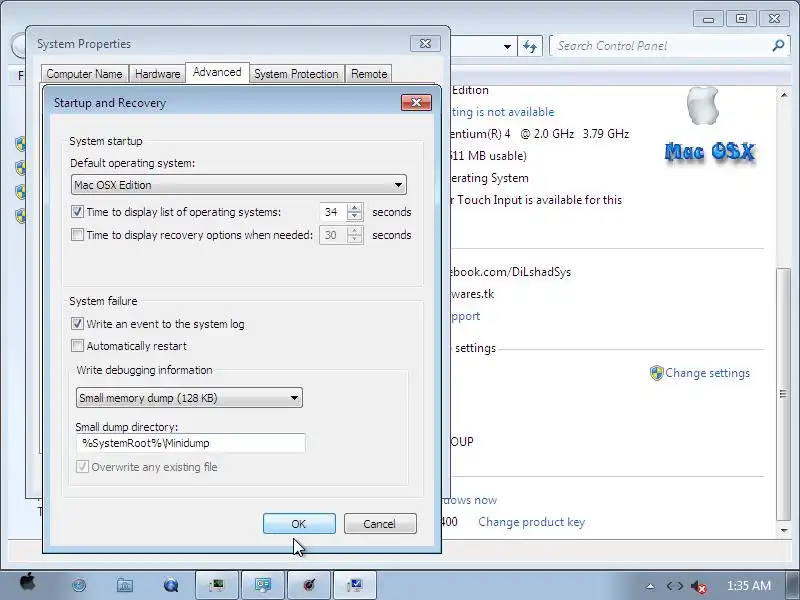Image resolution: width=800 pixels, height=600 pixels.
Task: Enable Time to display recovery options checkbox
Action: tap(77, 235)
